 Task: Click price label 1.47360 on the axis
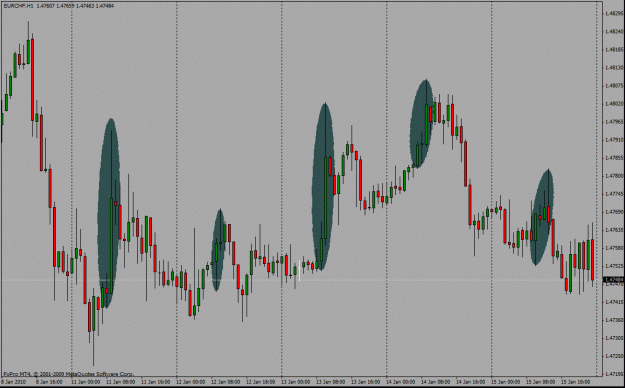[x=614, y=320]
